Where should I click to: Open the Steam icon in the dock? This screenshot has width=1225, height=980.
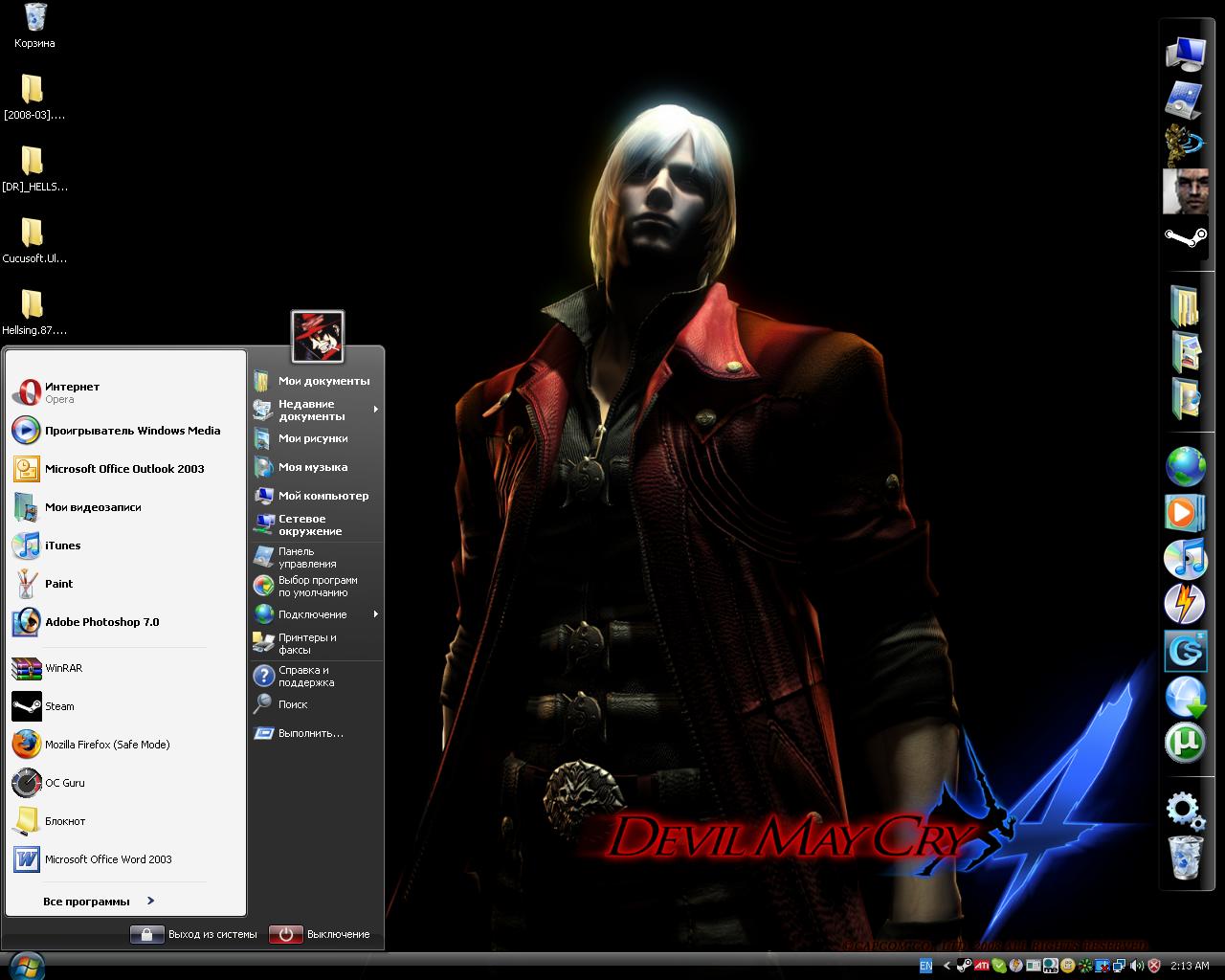click(x=1185, y=237)
